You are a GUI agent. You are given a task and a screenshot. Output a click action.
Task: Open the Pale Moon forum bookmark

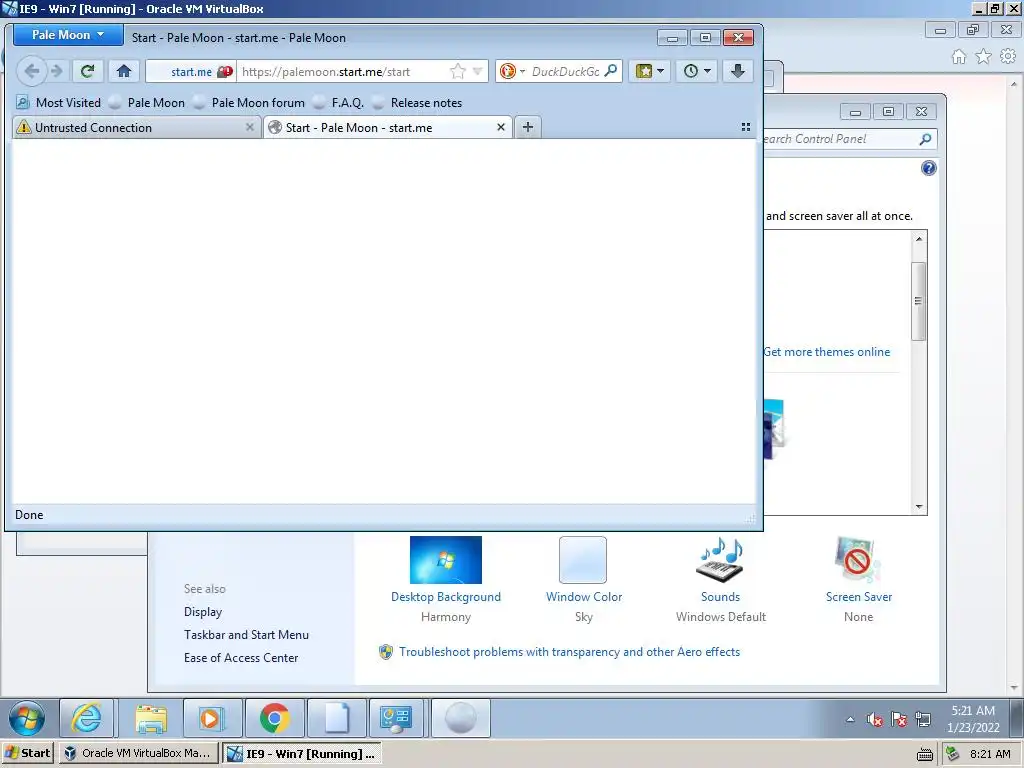coord(249,103)
